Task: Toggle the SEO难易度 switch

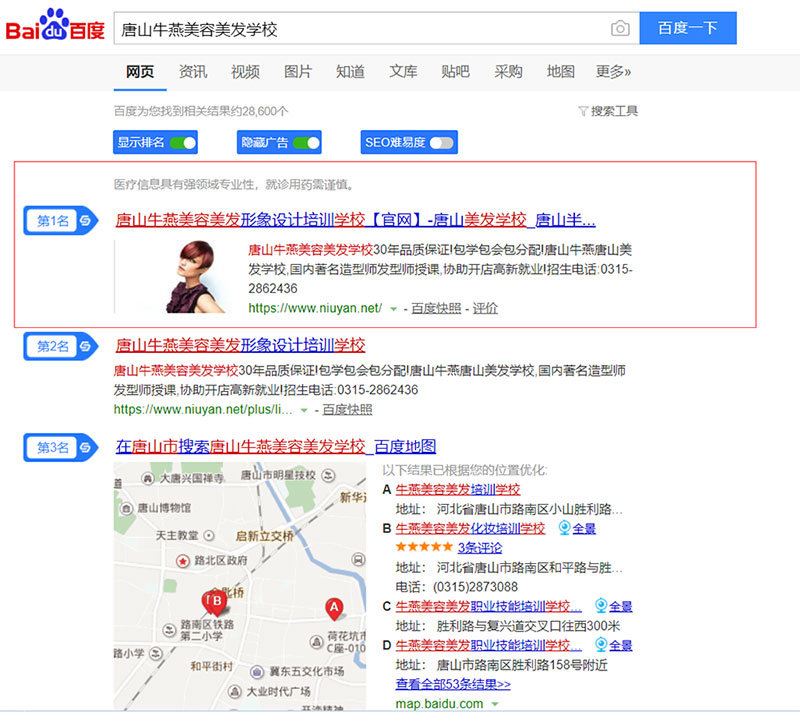Action: coord(441,142)
